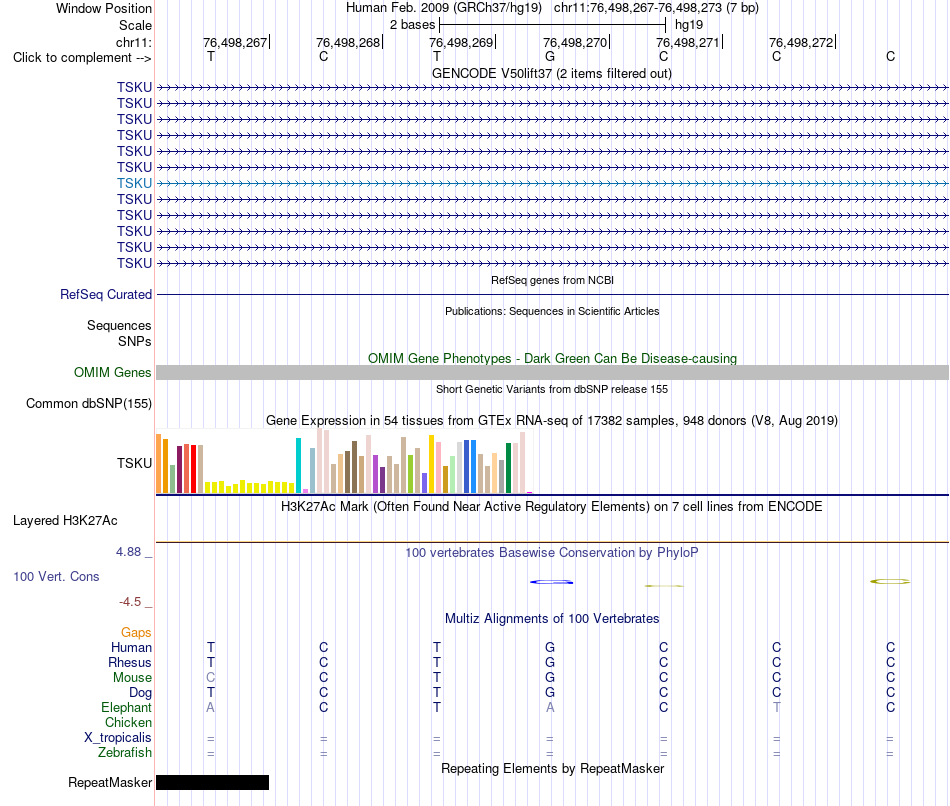Click the black RepeatMasker repeat block
Image resolution: width=950 pixels, height=806 pixels.
[x=212, y=782]
